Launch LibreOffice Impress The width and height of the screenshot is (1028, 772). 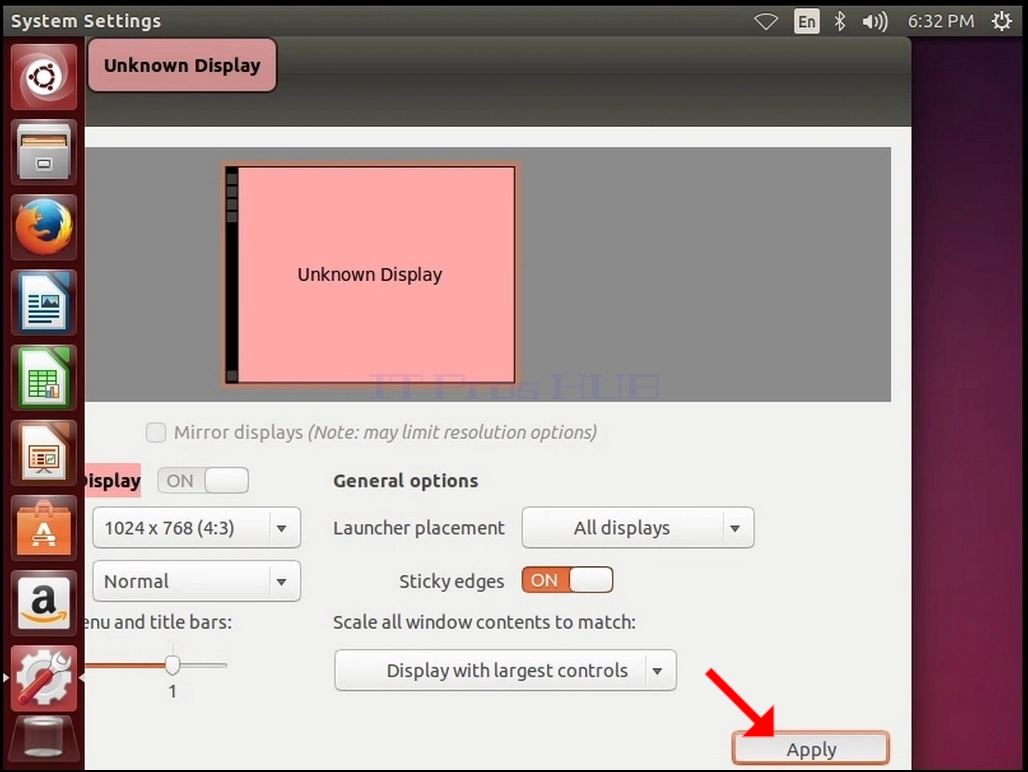coord(44,454)
